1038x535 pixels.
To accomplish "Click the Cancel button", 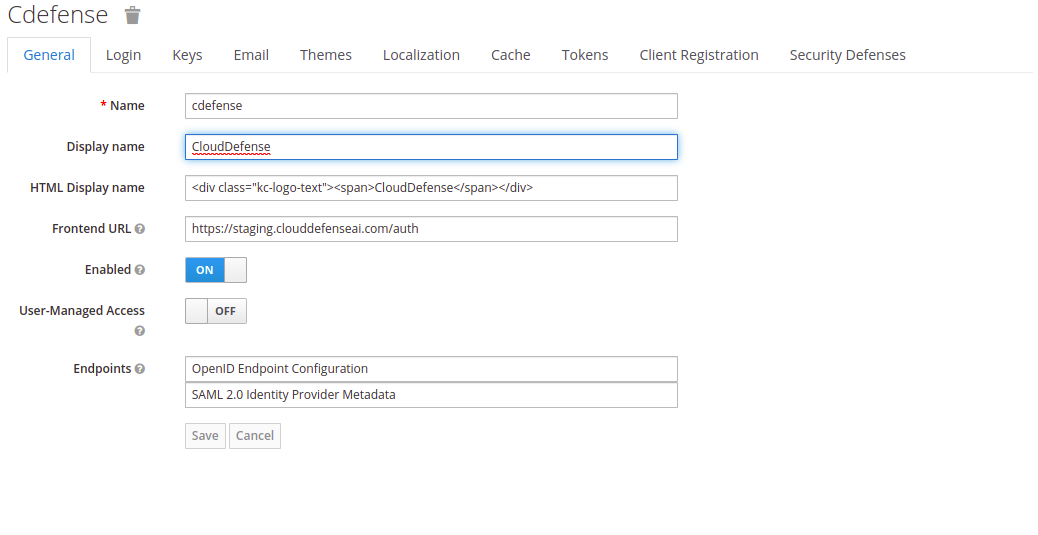I will pos(255,436).
